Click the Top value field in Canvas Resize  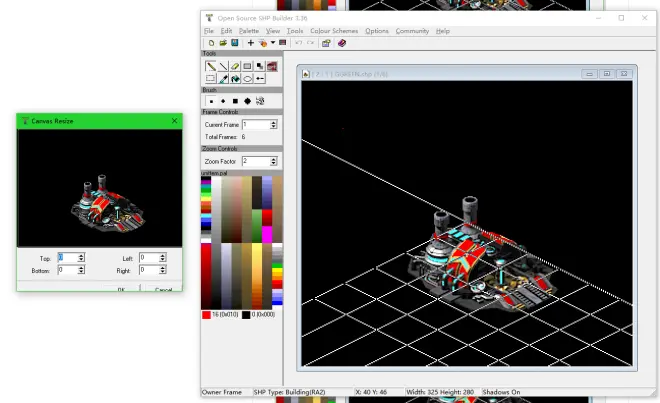(x=68, y=257)
